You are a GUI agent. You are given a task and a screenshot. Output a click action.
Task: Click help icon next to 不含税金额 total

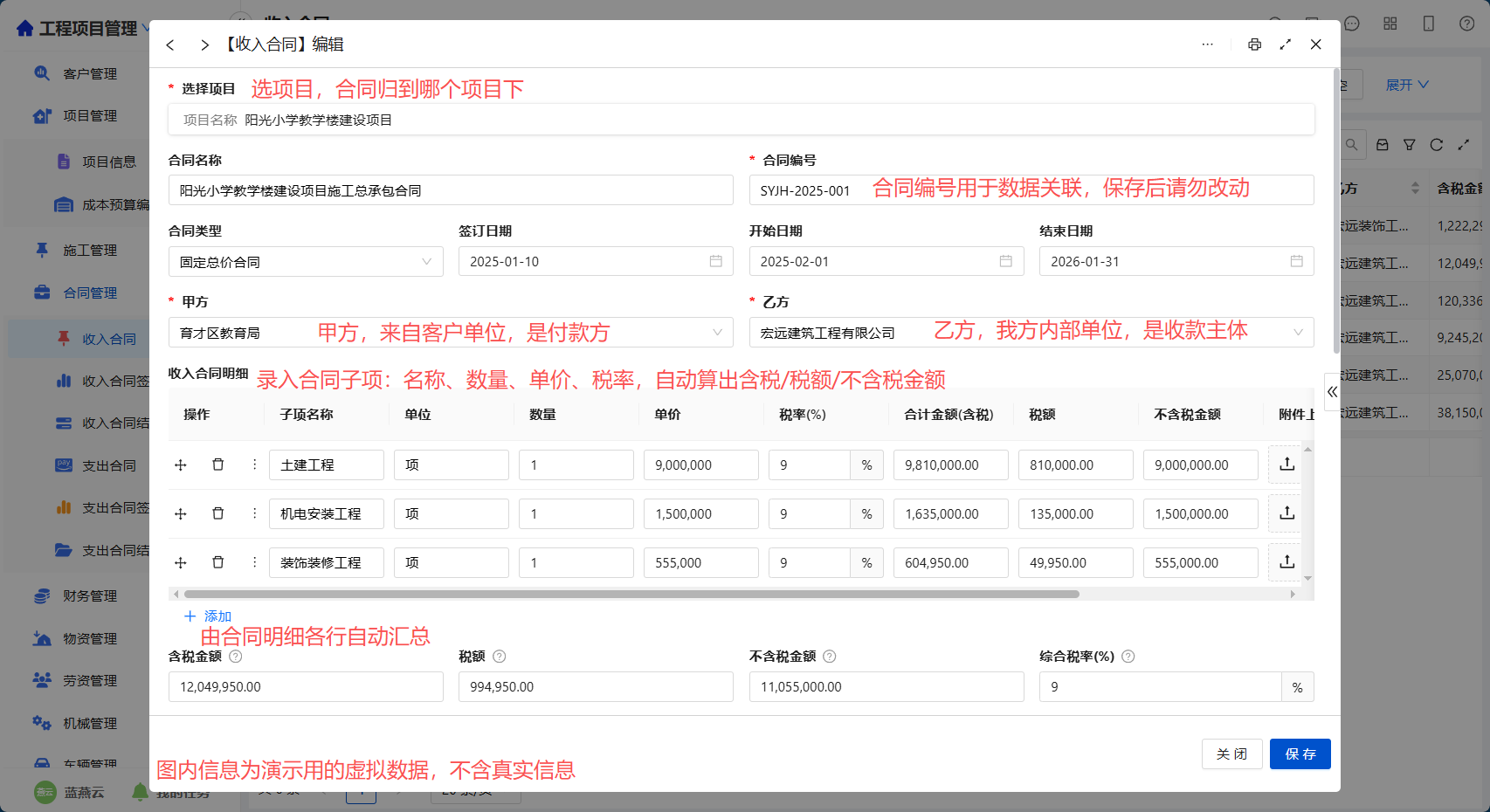pyautogui.click(x=830, y=657)
